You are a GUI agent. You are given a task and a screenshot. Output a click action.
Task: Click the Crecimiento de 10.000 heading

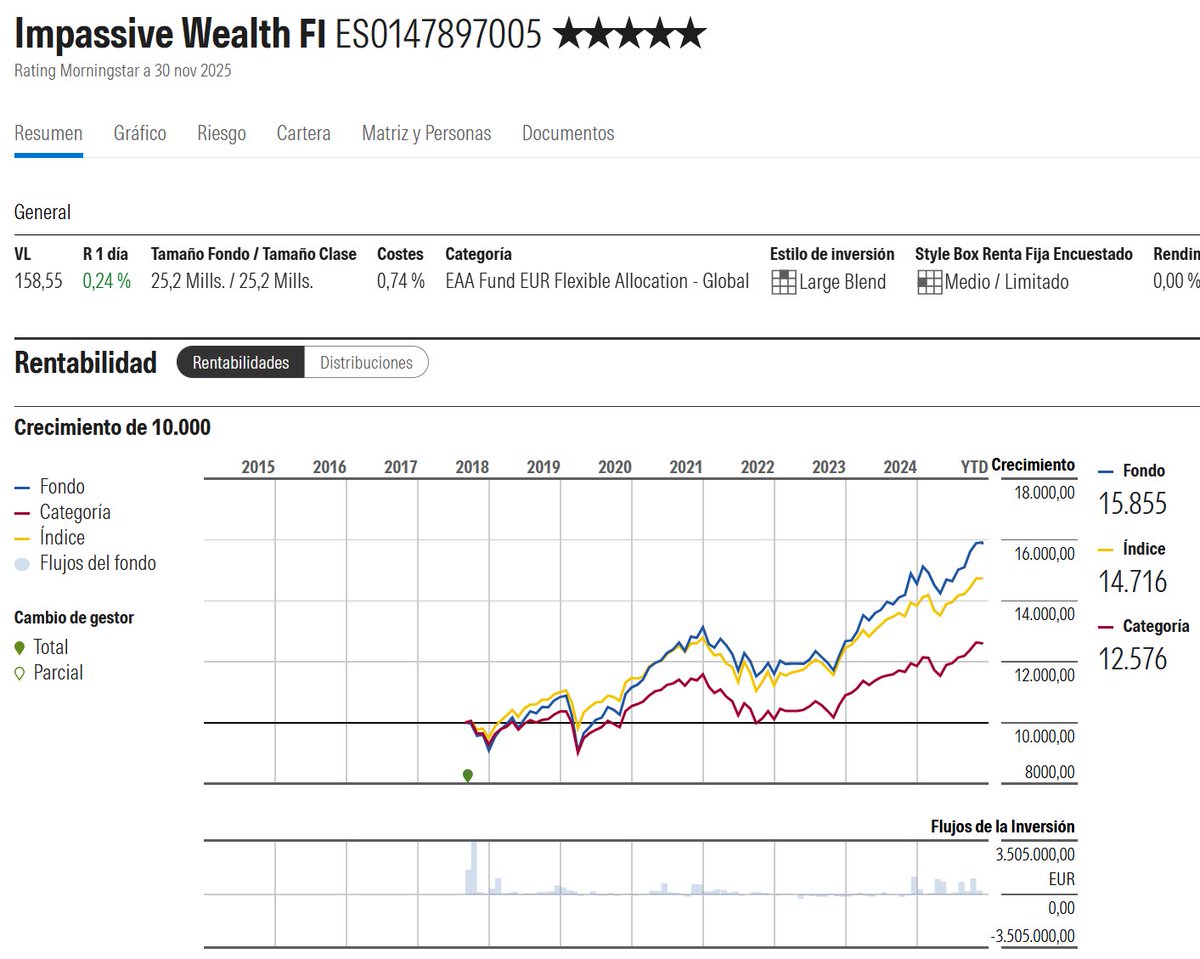112,428
